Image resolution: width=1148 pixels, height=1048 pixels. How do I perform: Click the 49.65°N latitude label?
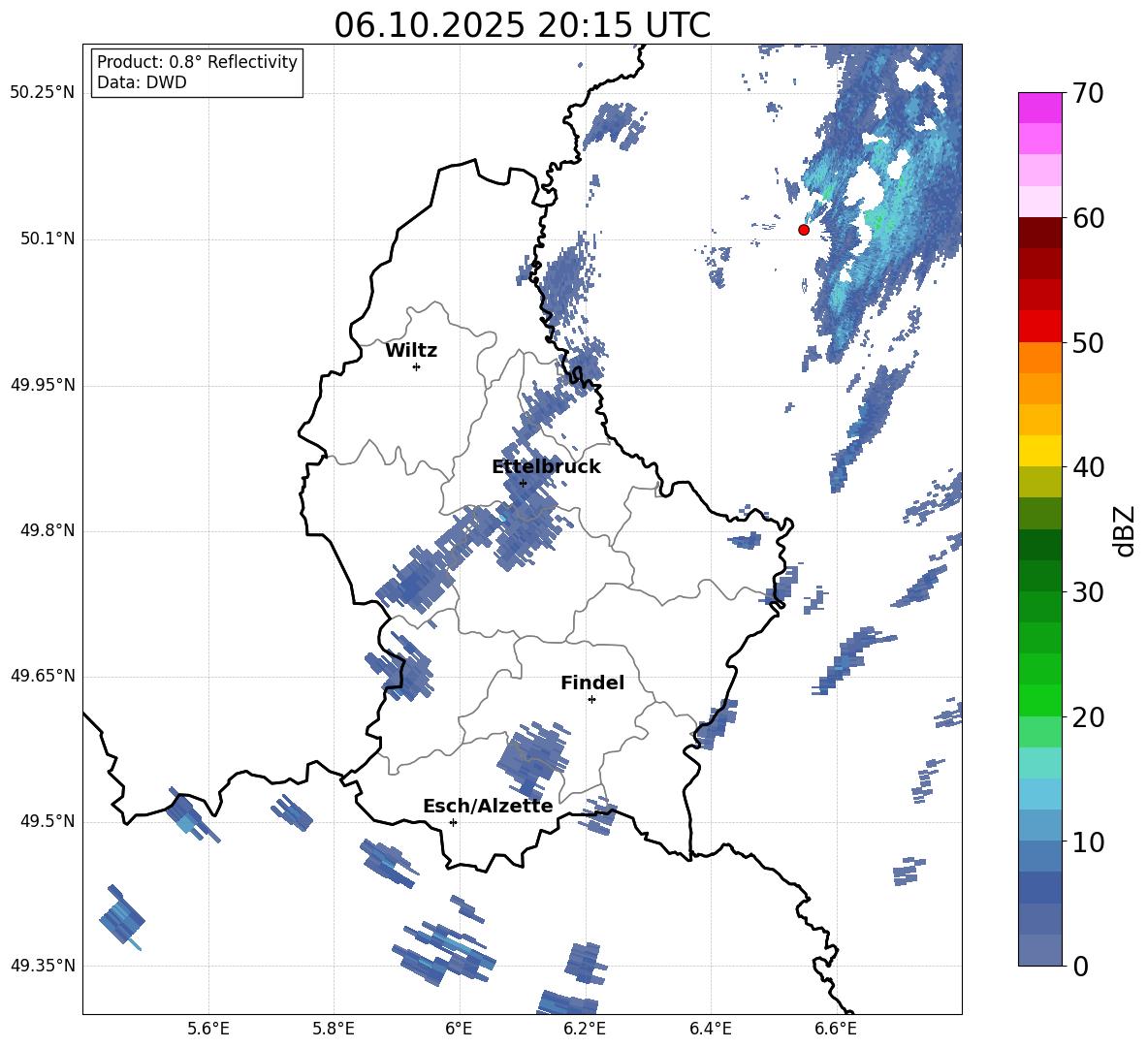tap(43, 675)
